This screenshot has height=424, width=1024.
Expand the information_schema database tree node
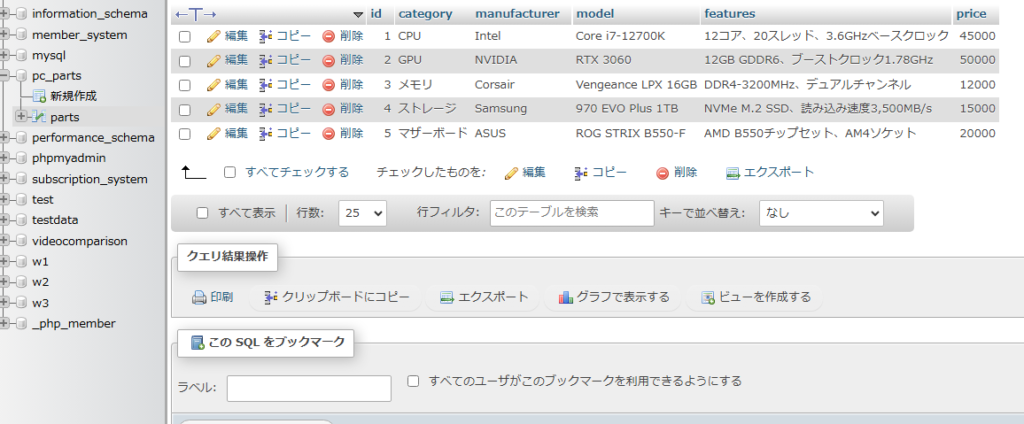point(6,14)
